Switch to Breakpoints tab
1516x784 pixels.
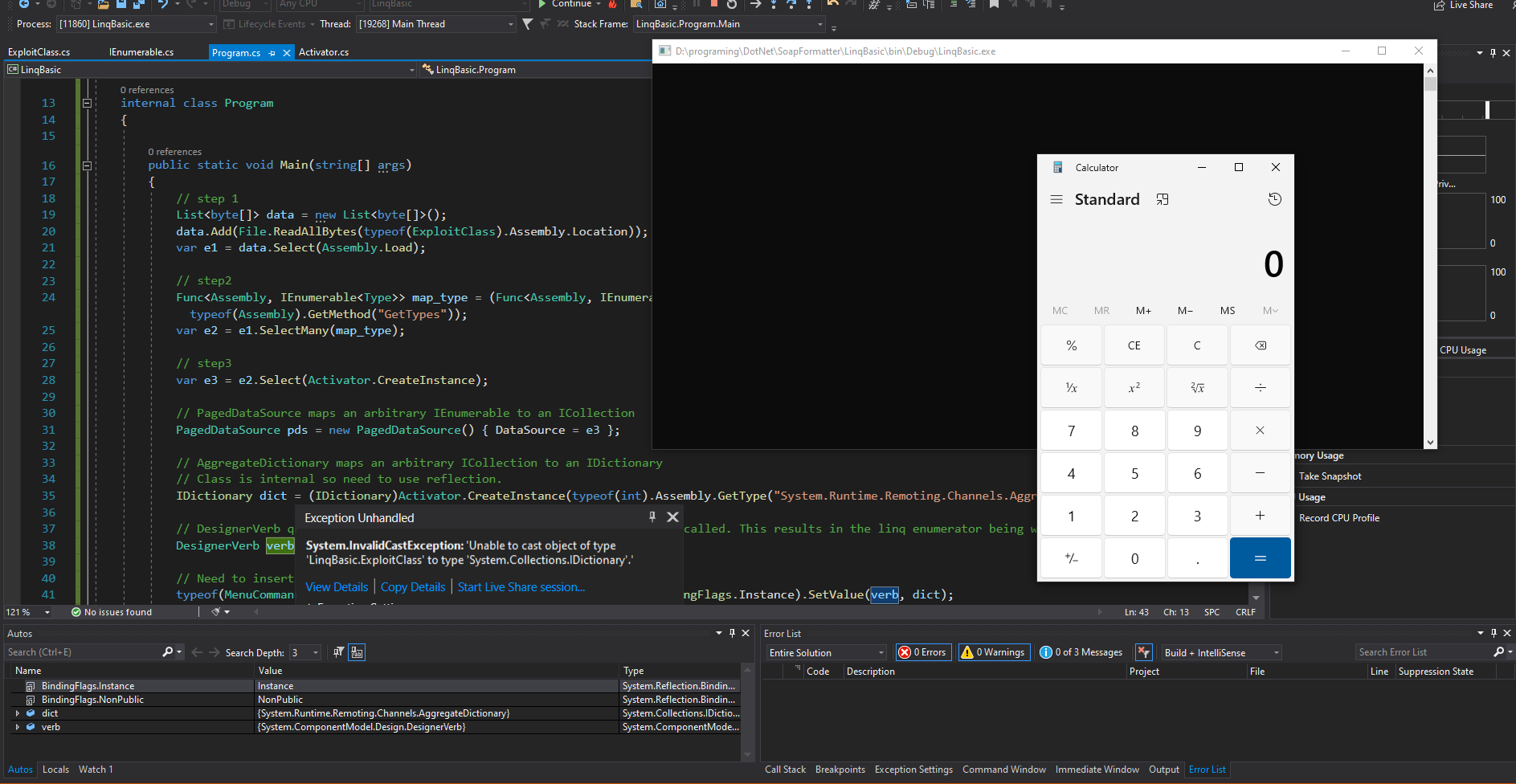point(840,770)
